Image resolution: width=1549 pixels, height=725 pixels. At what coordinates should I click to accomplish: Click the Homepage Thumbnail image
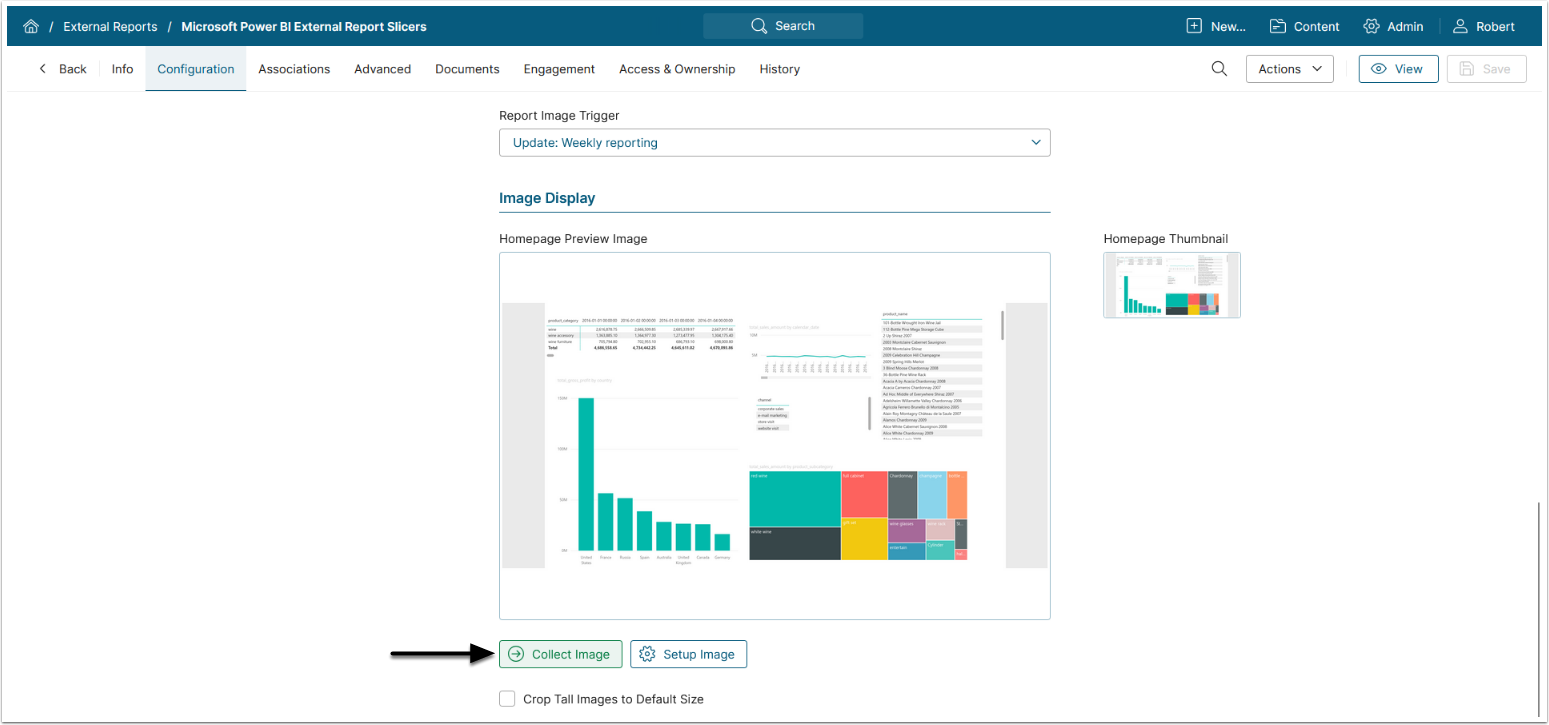[1171, 285]
